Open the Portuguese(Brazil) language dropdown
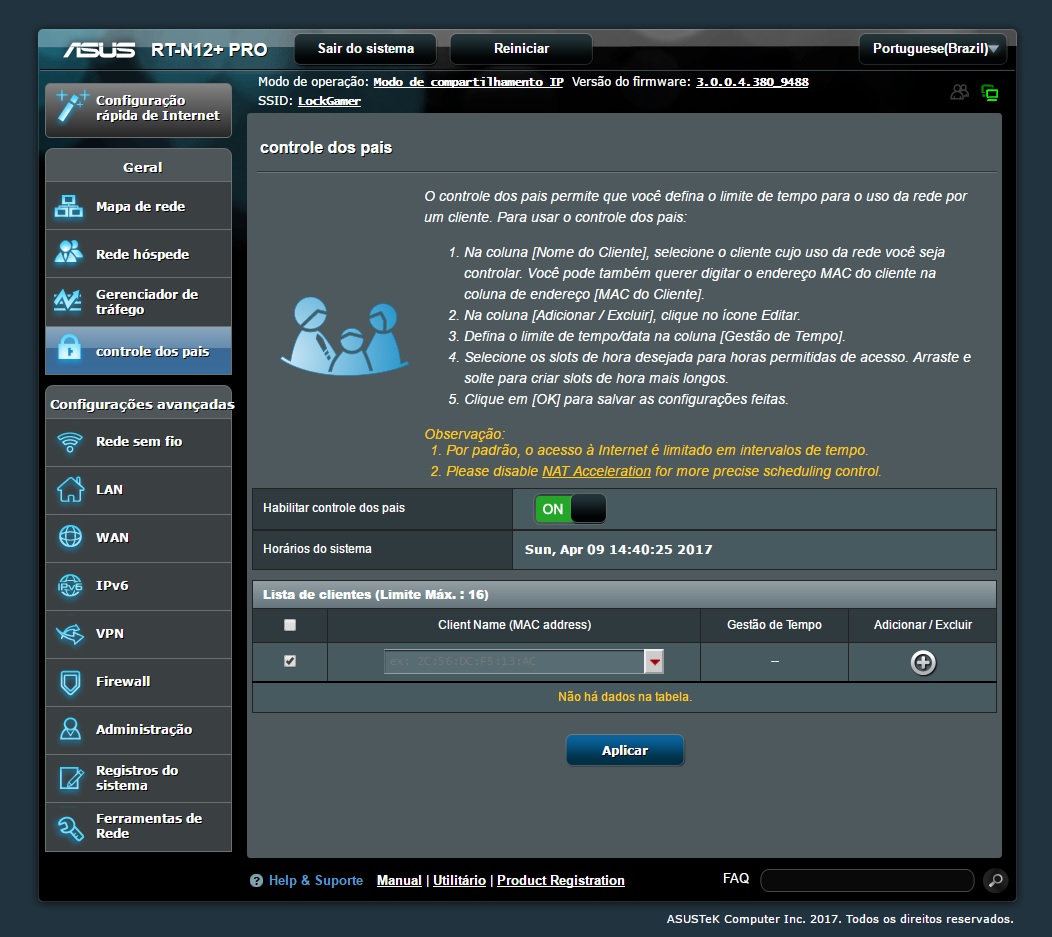The image size is (1052, 937). click(931, 48)
